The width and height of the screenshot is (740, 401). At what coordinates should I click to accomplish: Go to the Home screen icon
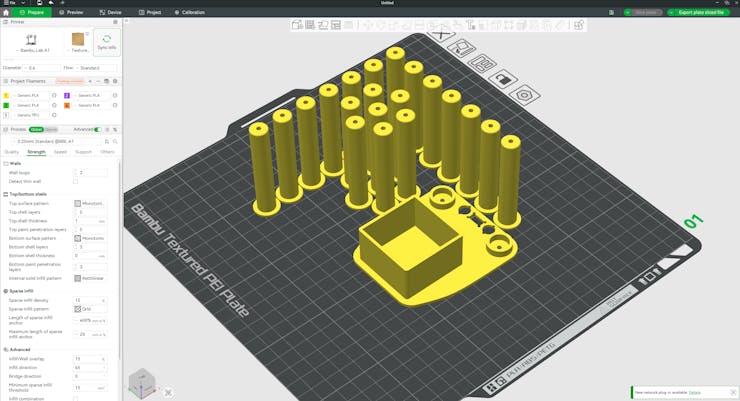pyautogui.click(x=6, y=12)
